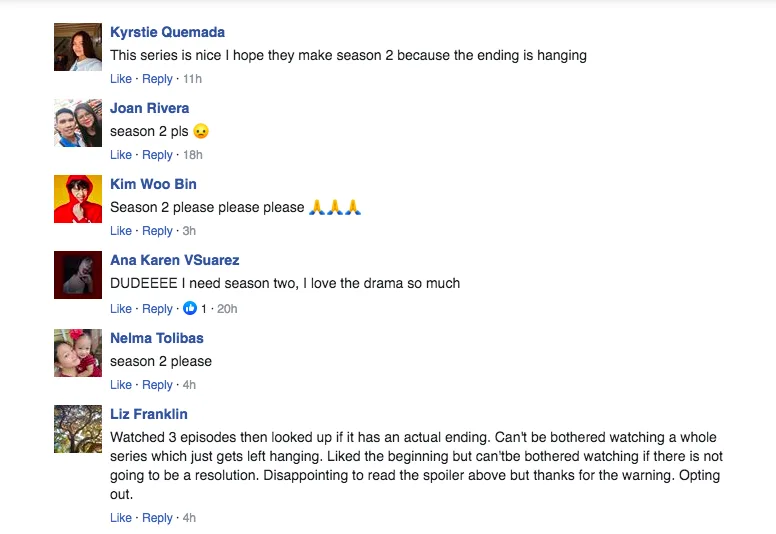Open Ana Karen VSuarez's avatar

tap(78, 275)
